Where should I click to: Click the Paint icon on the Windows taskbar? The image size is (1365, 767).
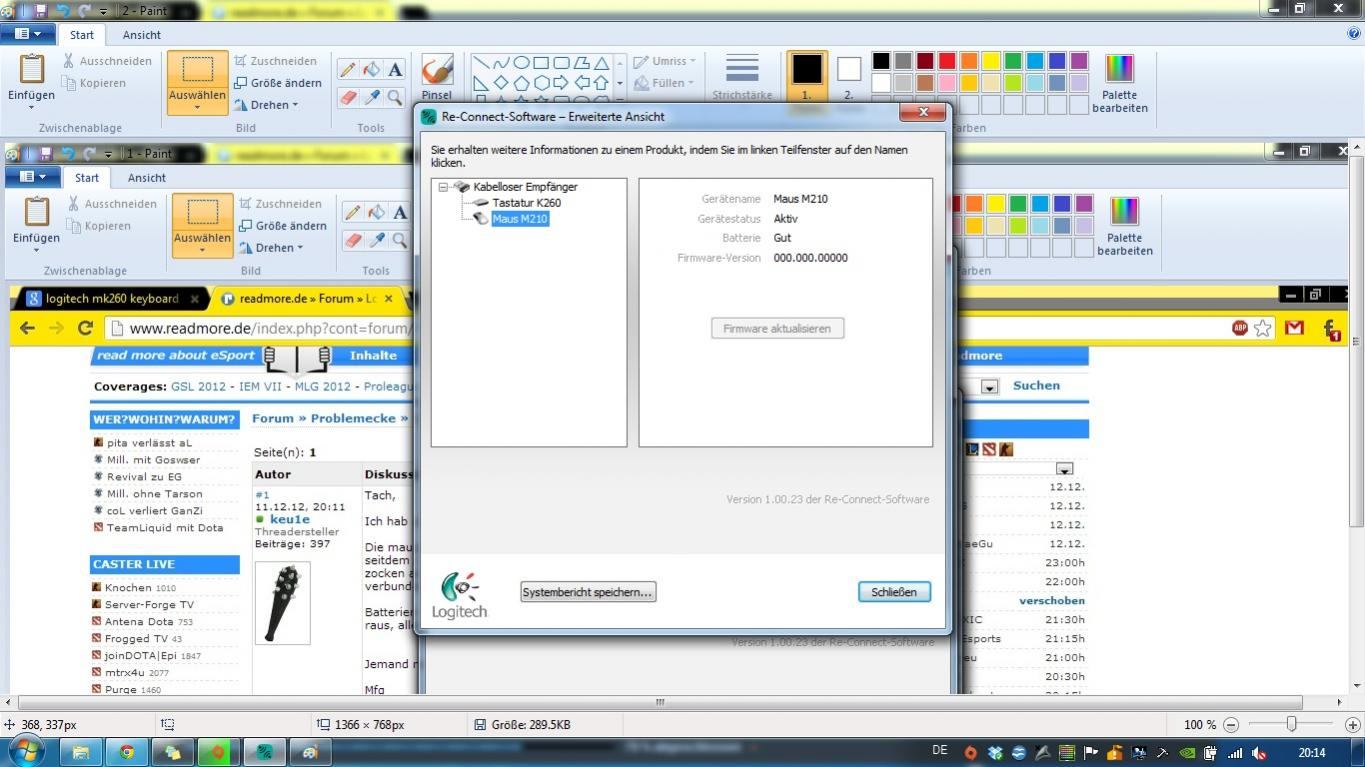point(310,752)
